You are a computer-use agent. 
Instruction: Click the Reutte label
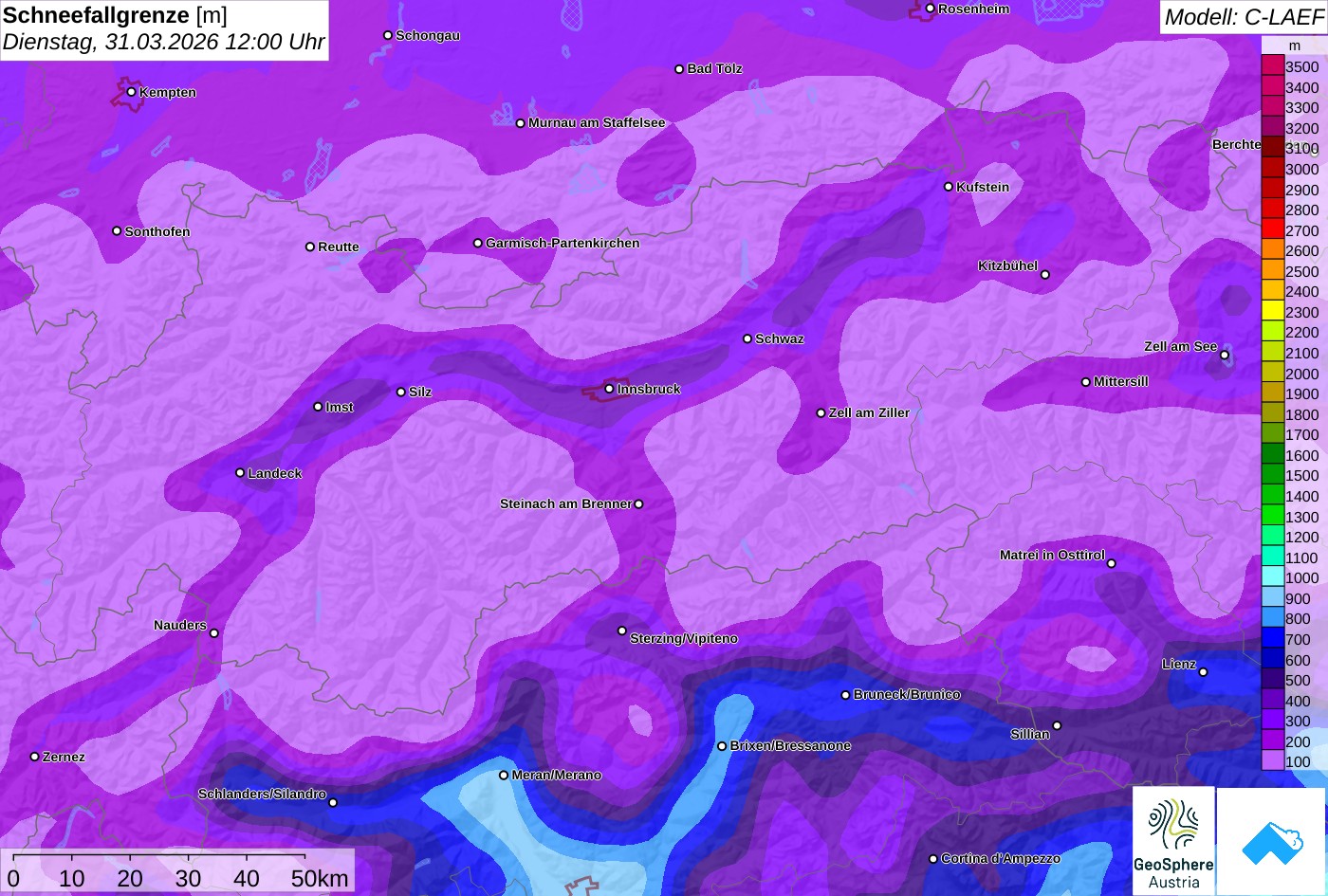point(339,247)
